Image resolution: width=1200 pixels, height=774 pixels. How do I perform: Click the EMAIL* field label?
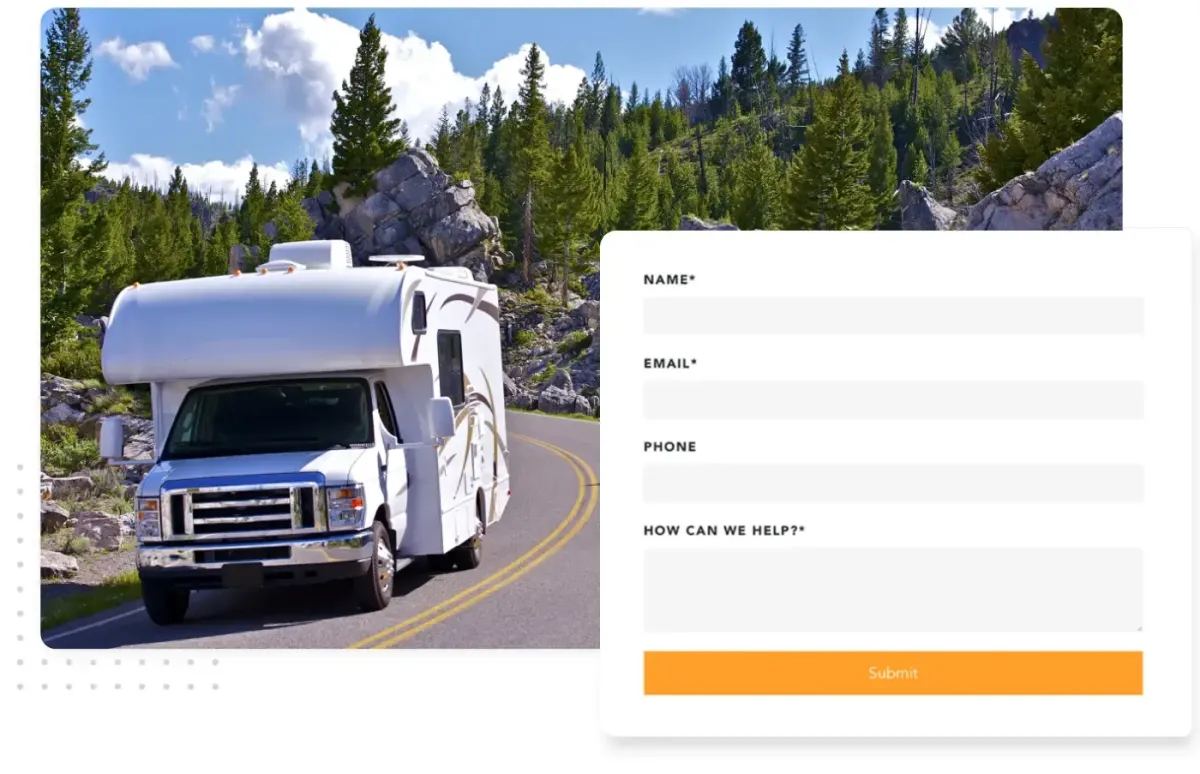point(670,364)
